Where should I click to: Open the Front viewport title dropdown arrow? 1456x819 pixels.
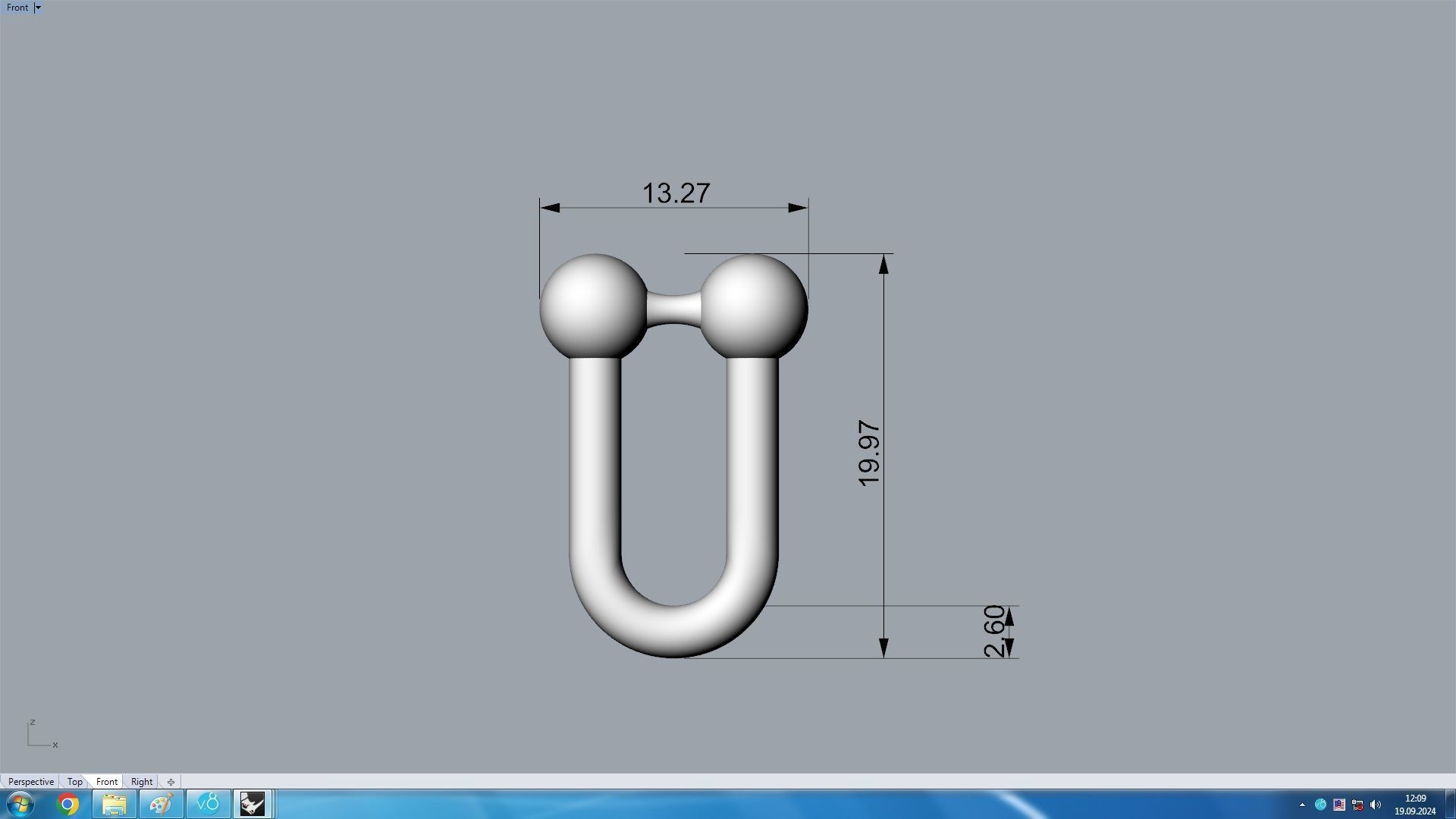coord(38,8)
